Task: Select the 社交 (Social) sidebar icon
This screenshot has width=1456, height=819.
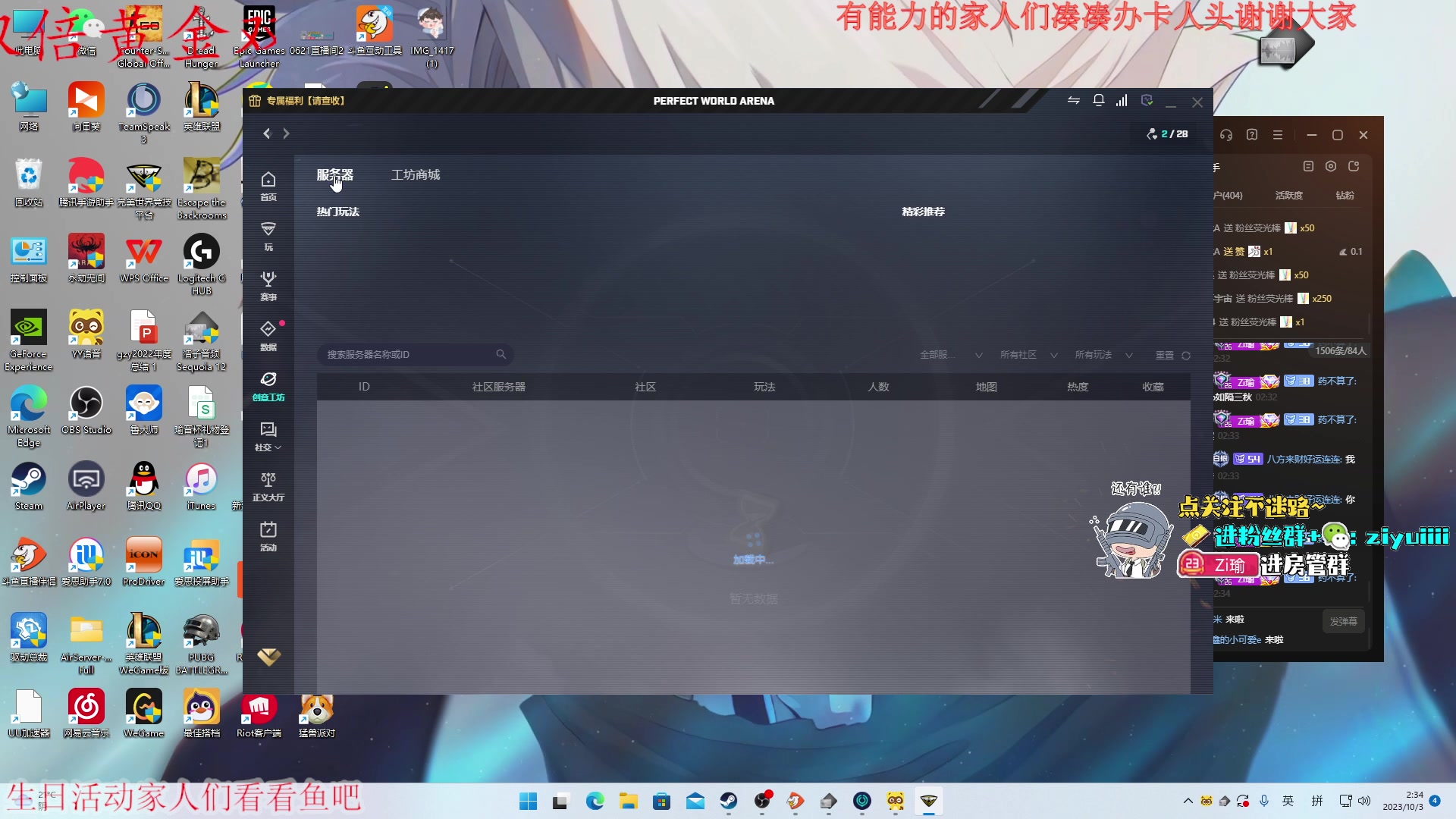Action: click(x=268, y=437)
